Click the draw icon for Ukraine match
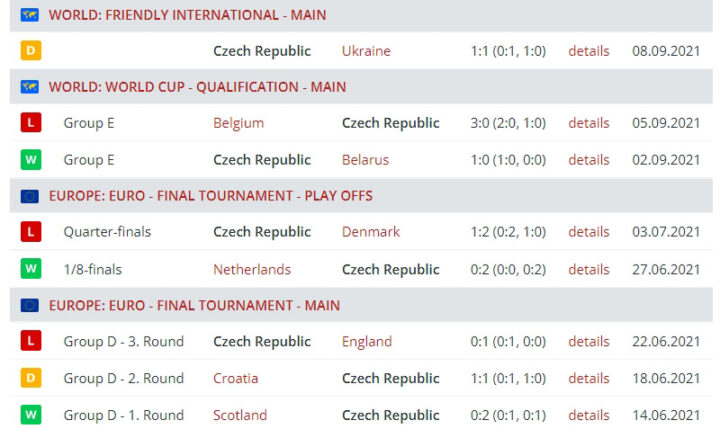Image resolution: width=720 pixels, height=429 pixels. pyautogui.click(x=30, y=51)
